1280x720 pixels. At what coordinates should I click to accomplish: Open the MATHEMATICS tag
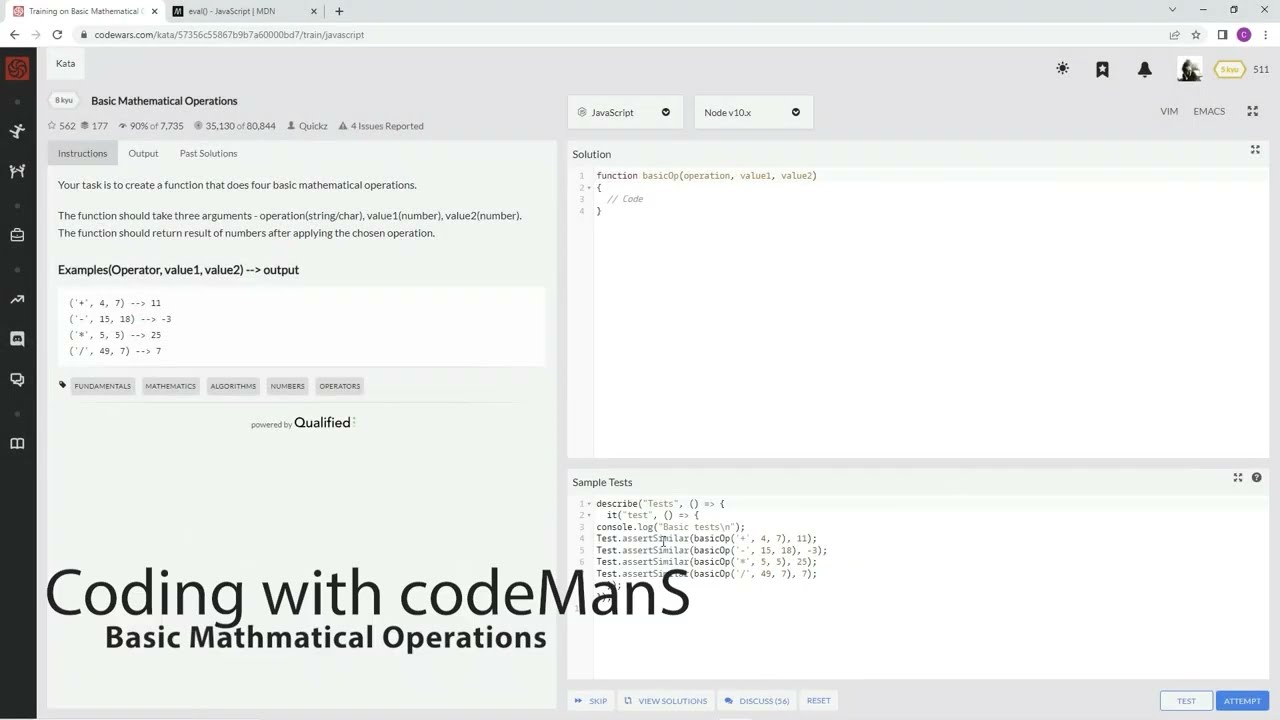pyautogui.click(x=170, y=386)
